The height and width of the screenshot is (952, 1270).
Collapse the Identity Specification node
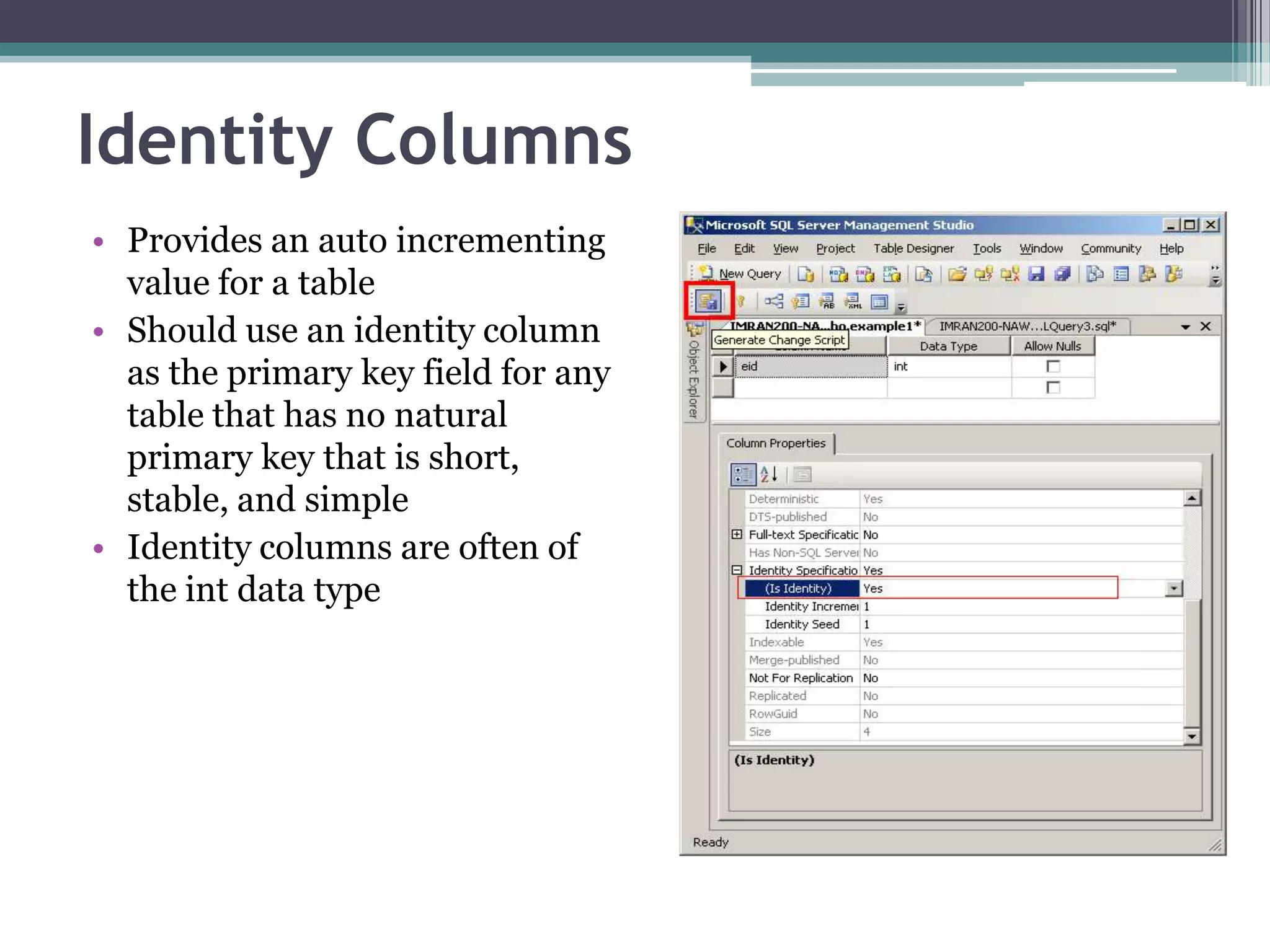coord(737,570)
